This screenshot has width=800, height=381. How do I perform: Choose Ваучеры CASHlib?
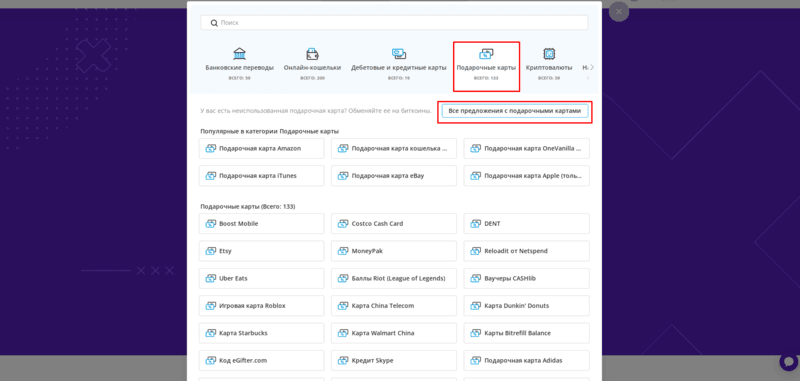[527, 278]
